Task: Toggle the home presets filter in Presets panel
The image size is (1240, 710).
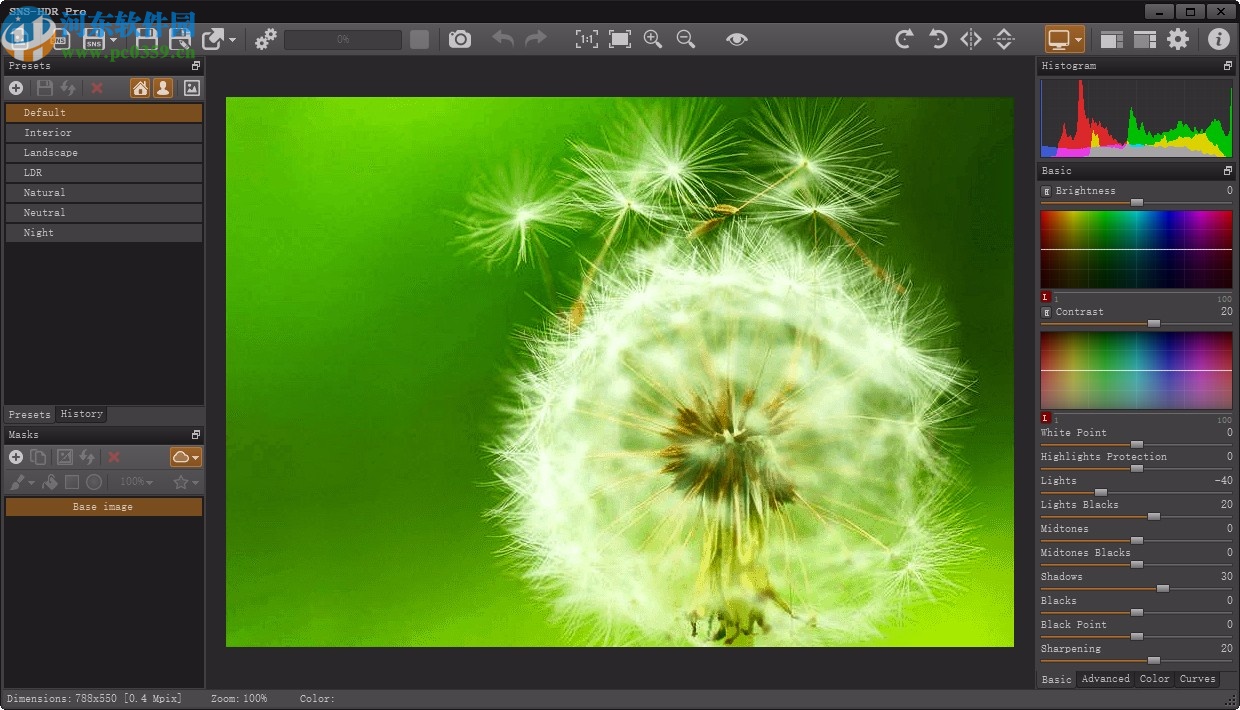Action: 140,88
